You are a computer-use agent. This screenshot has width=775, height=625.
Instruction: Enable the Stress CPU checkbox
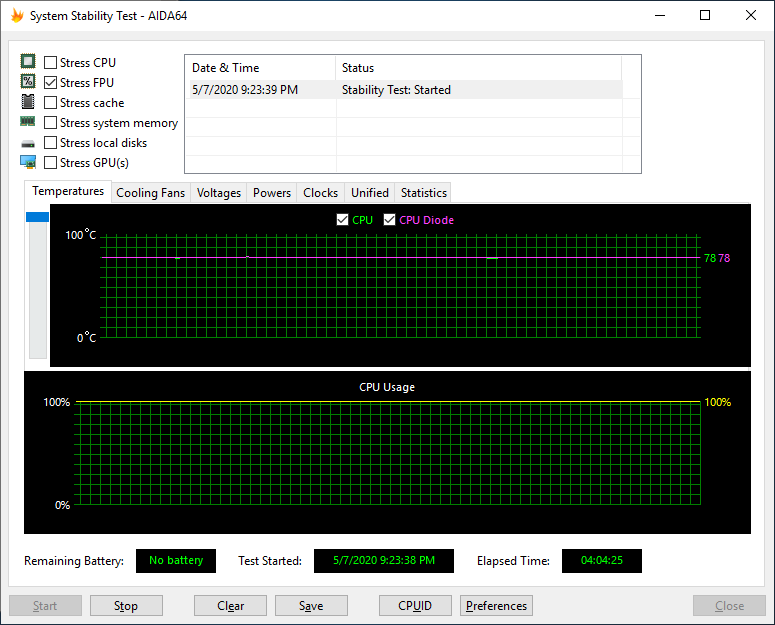click(50, 62)
